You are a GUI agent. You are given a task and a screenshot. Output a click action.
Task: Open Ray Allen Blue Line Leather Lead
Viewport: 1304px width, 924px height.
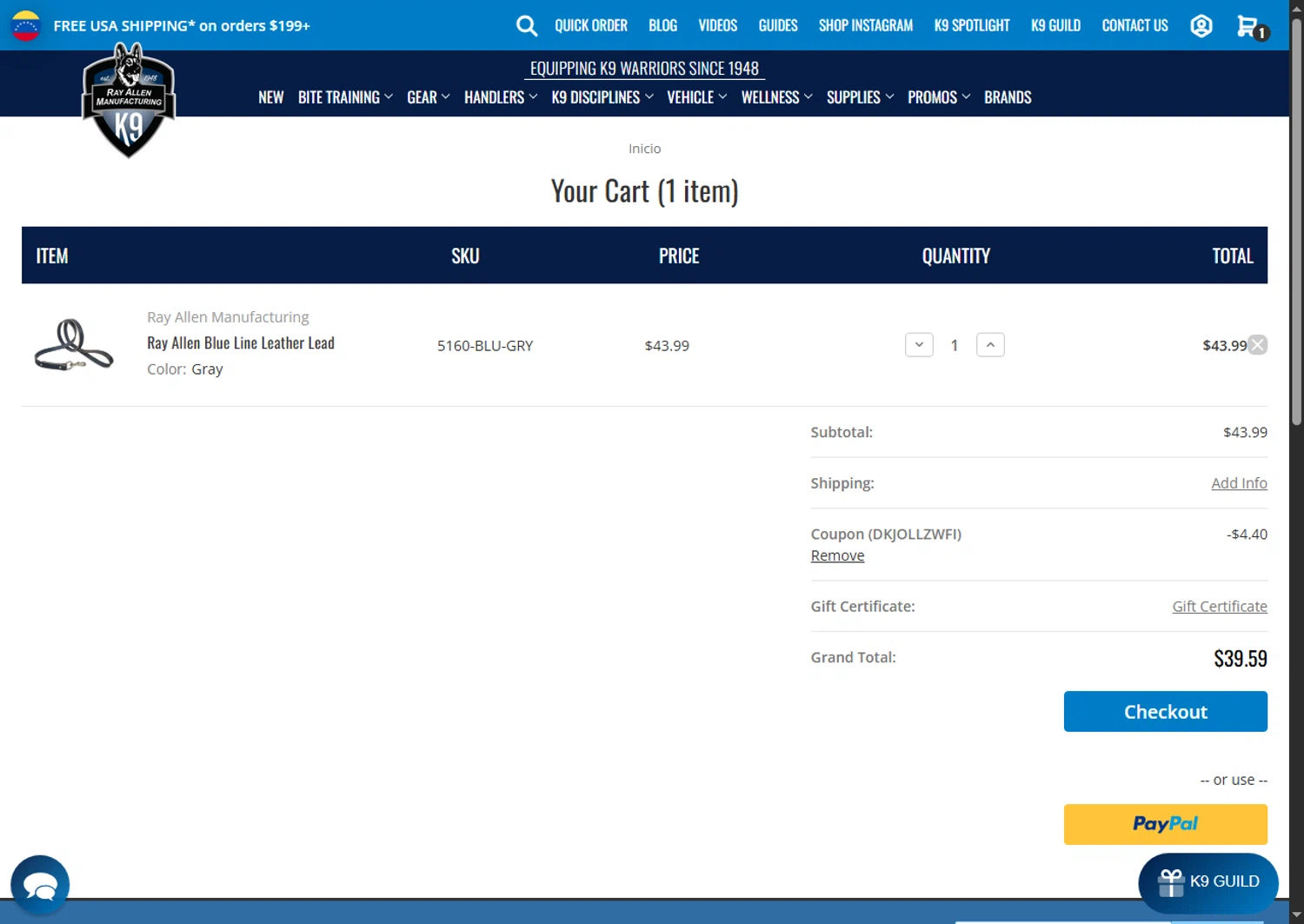point(241,343)
